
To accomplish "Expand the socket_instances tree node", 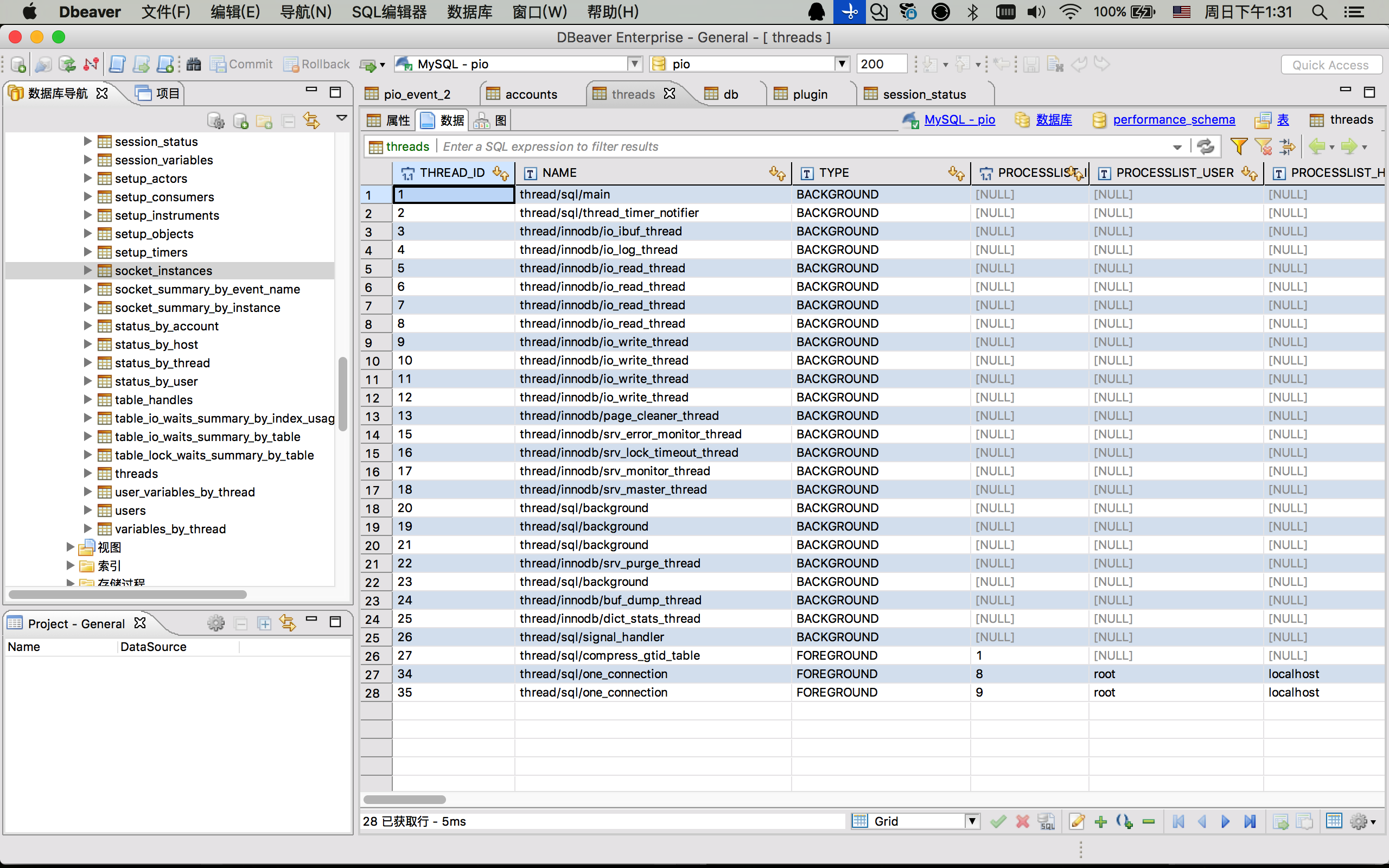I will pyautogui.click(x=87, y=270).
